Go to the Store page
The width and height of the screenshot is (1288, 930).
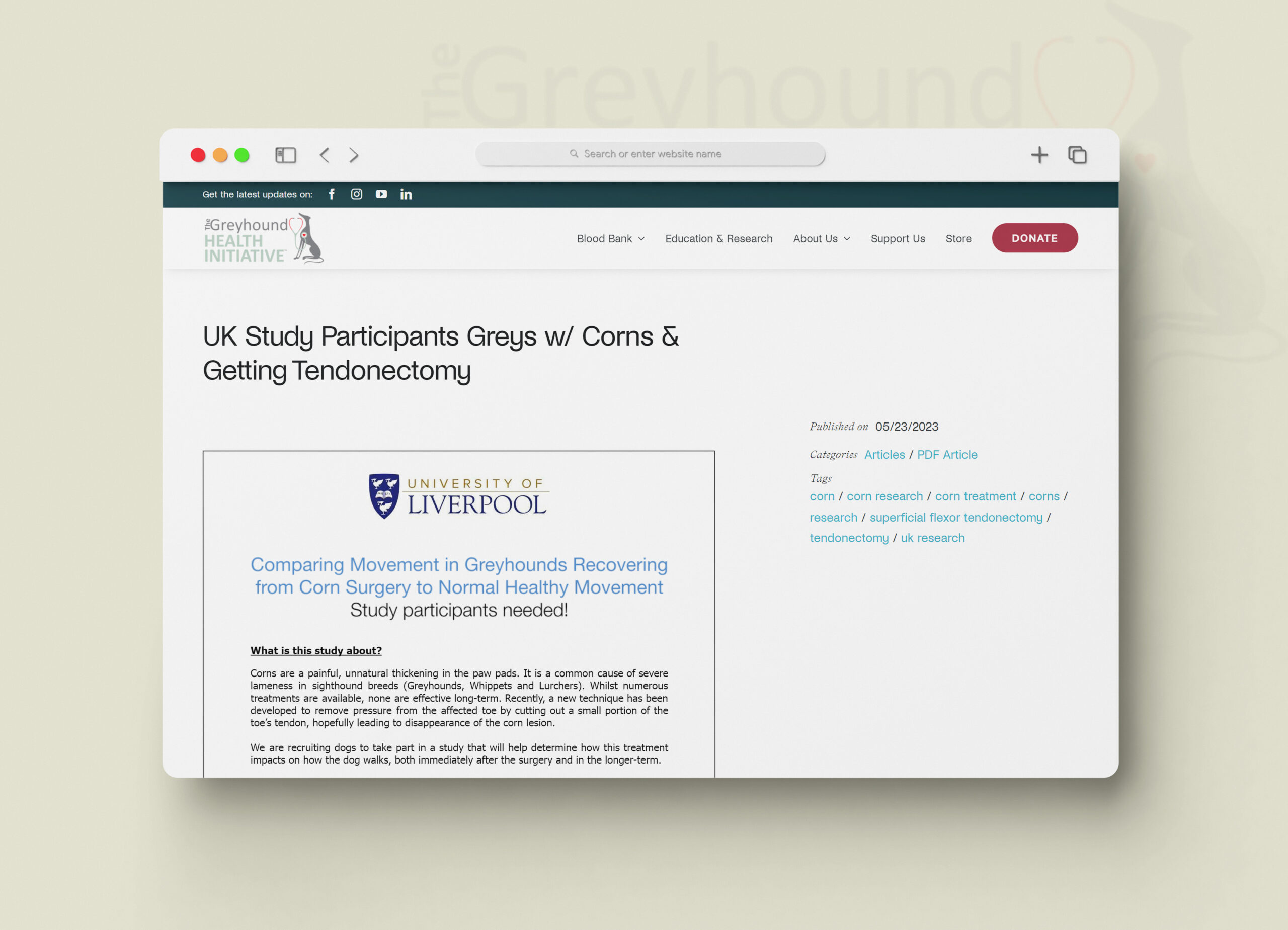click(x=958, y=239)
